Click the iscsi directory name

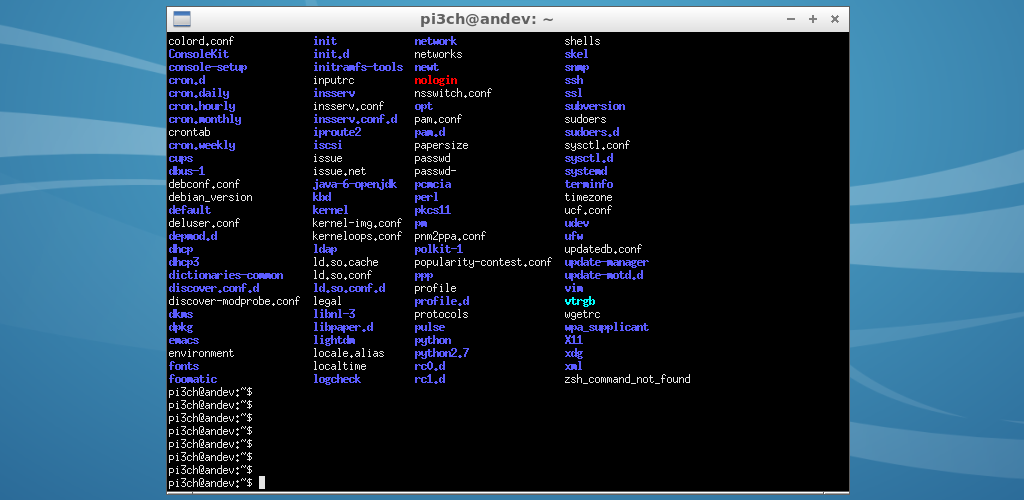tap(328, 146)
